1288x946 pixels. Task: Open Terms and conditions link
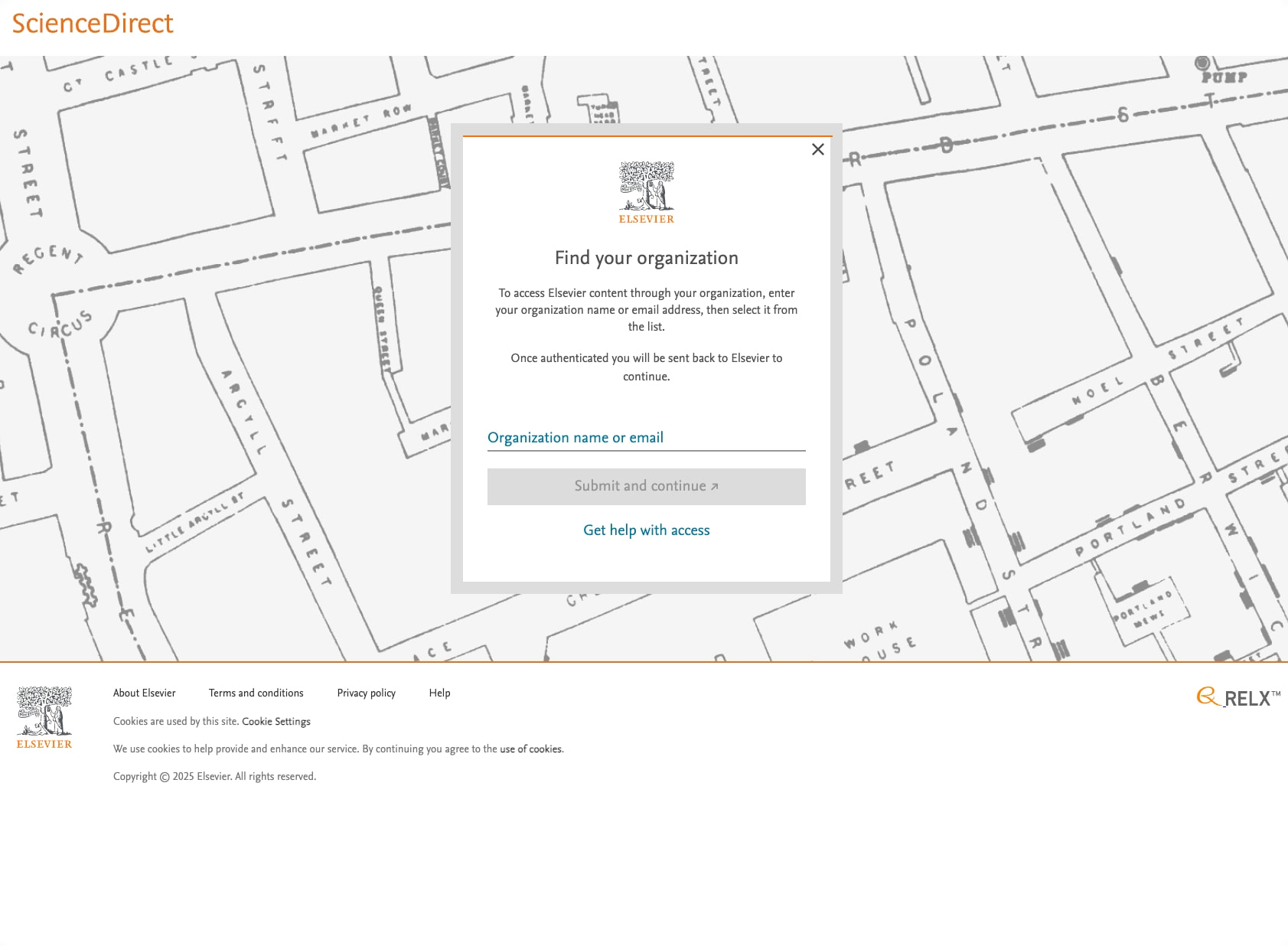click(256, 693)
